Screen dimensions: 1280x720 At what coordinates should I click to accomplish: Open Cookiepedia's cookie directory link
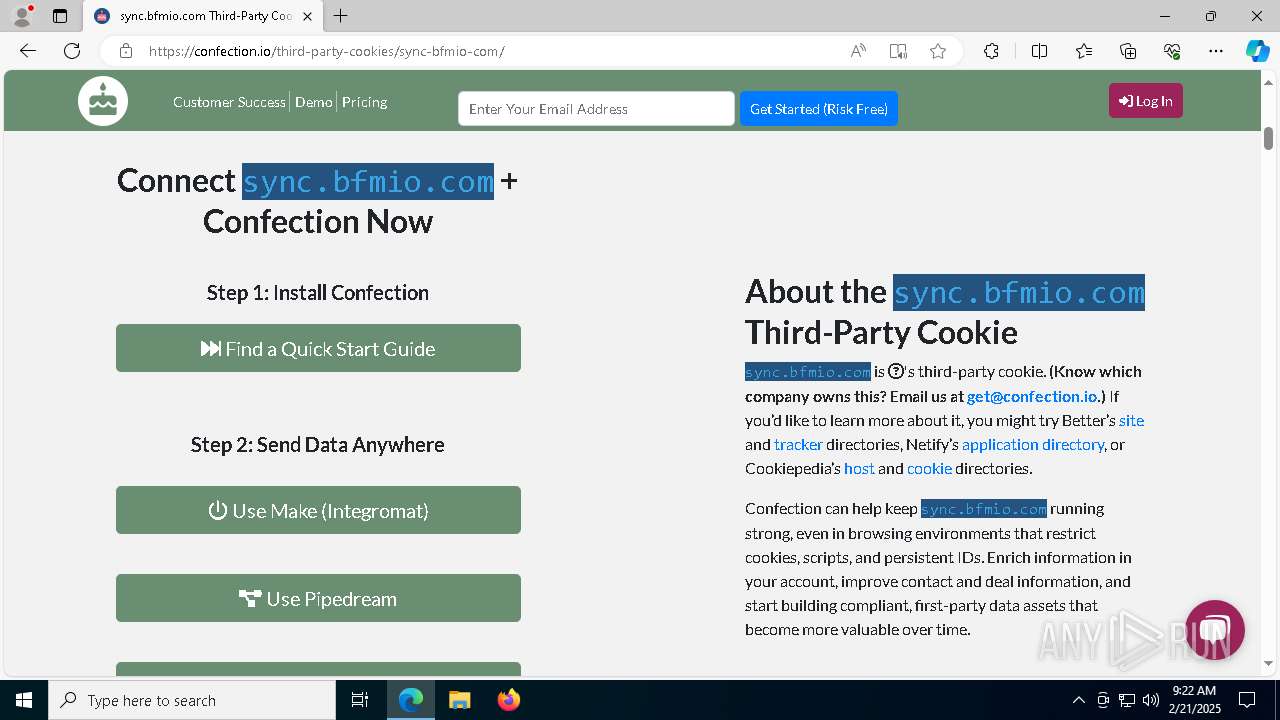pyautogui.click(x=929, y=468)
